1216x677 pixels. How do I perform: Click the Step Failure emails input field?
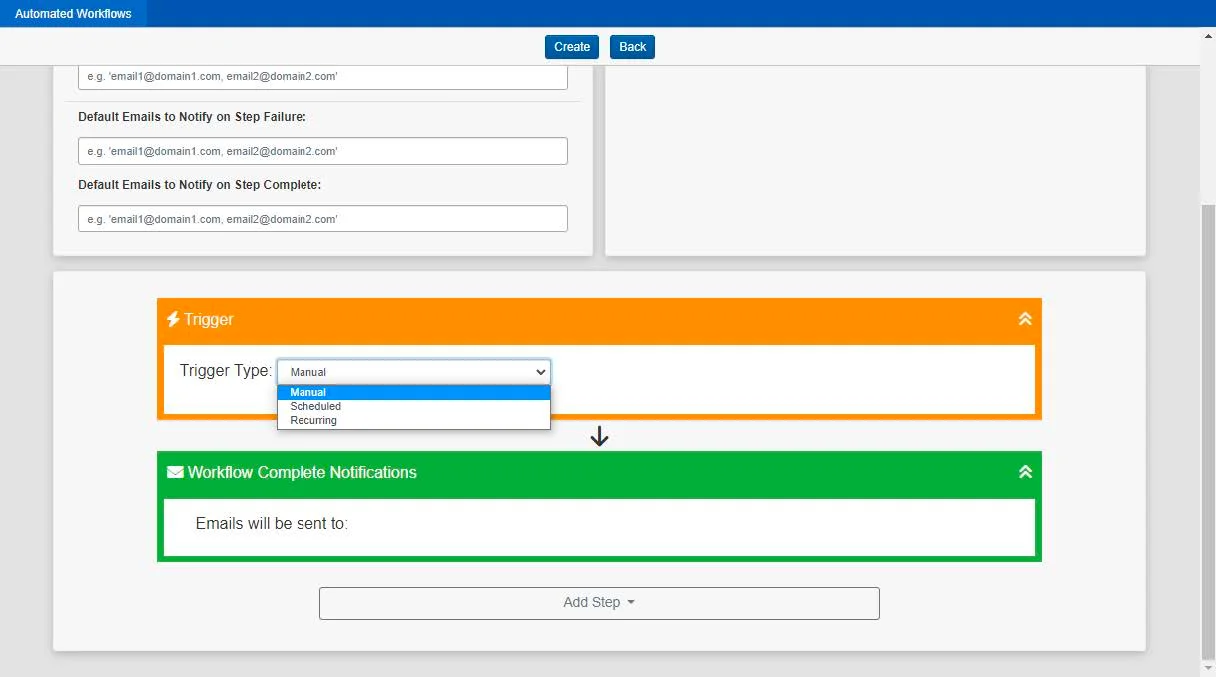pyautogui.click(x=322, y=151)
